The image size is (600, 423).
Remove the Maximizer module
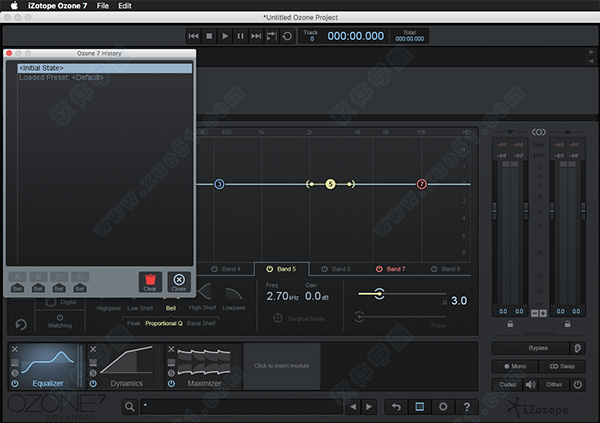171,349
